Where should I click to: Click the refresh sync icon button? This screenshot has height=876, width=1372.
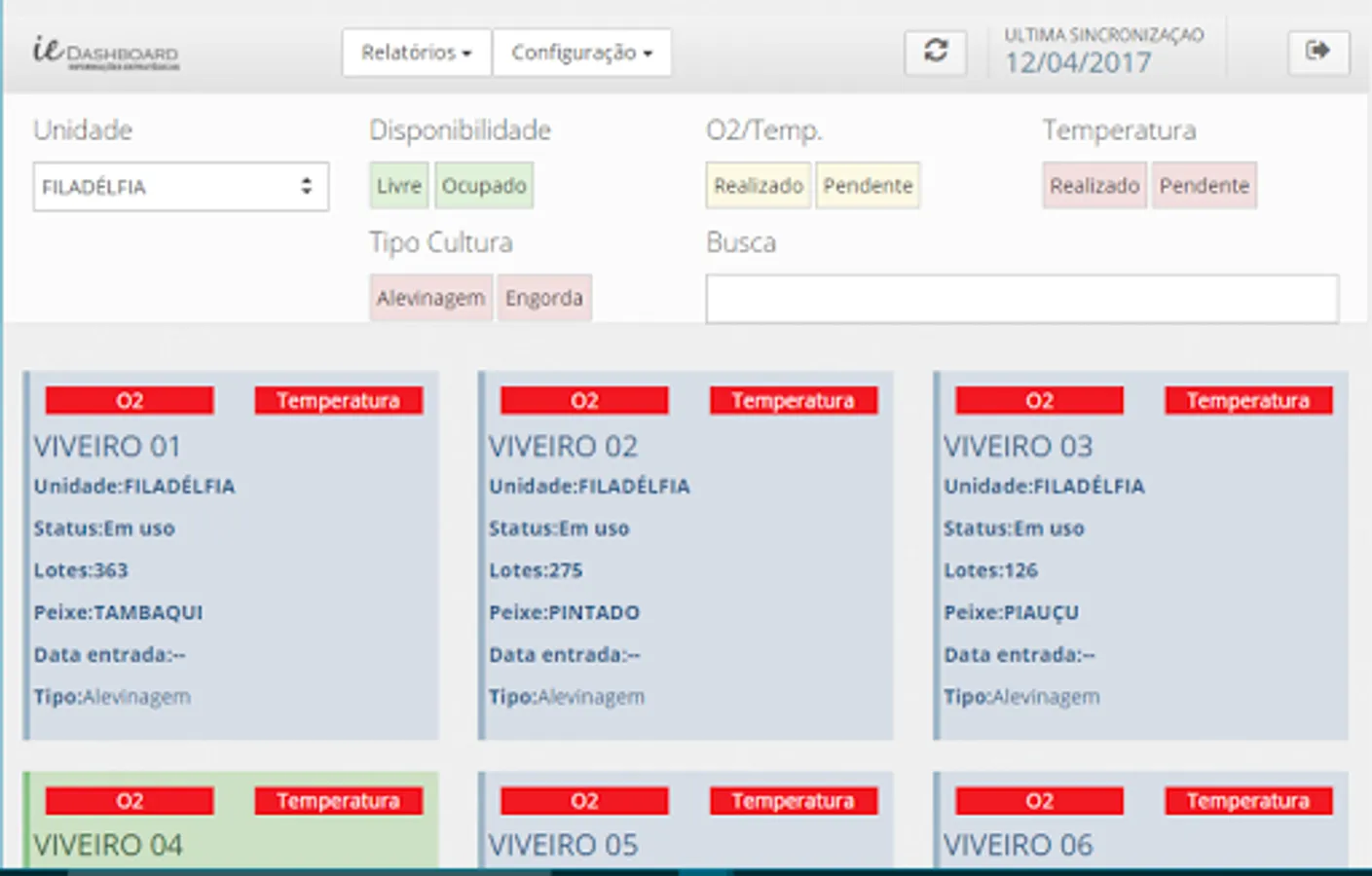(x=936, y=52)
